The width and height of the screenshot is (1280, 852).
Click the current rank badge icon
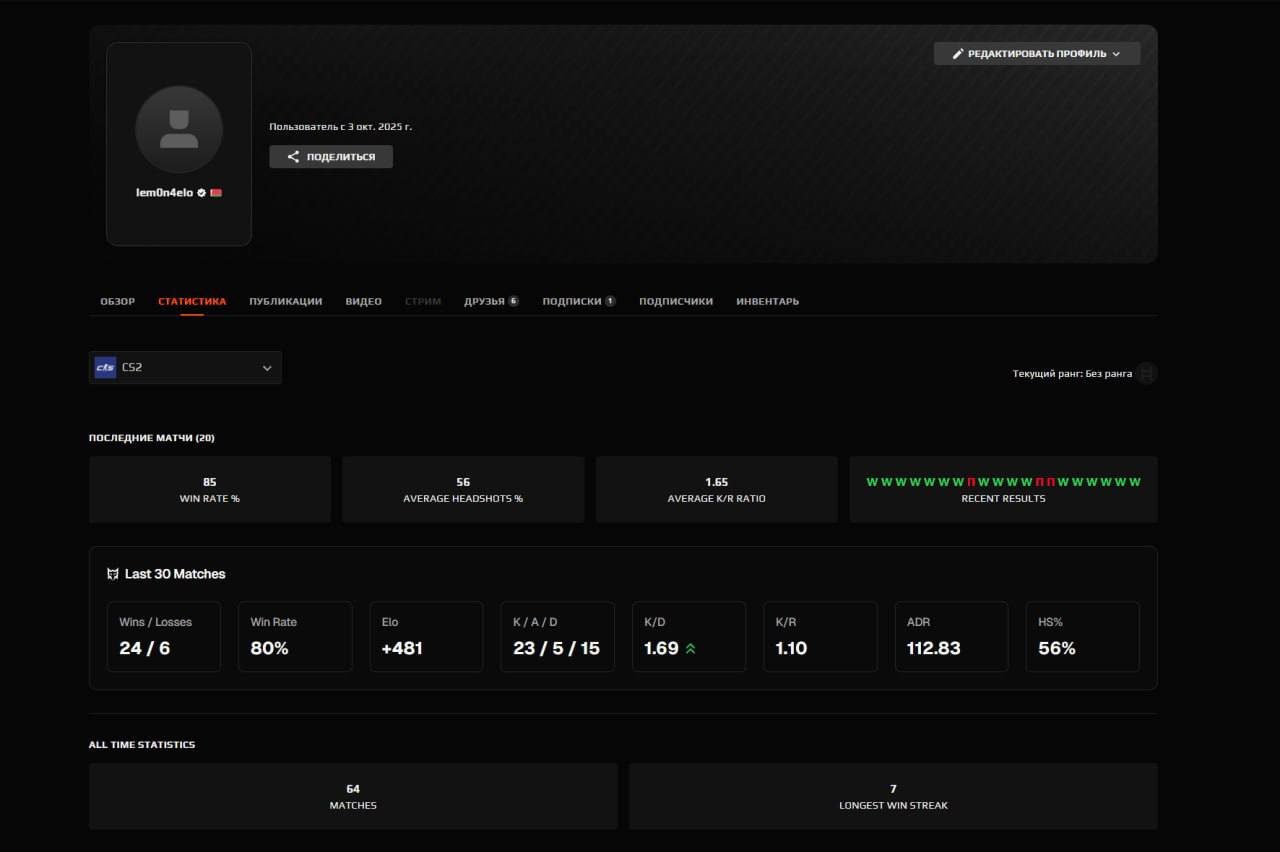click(x=1146, y=374)
